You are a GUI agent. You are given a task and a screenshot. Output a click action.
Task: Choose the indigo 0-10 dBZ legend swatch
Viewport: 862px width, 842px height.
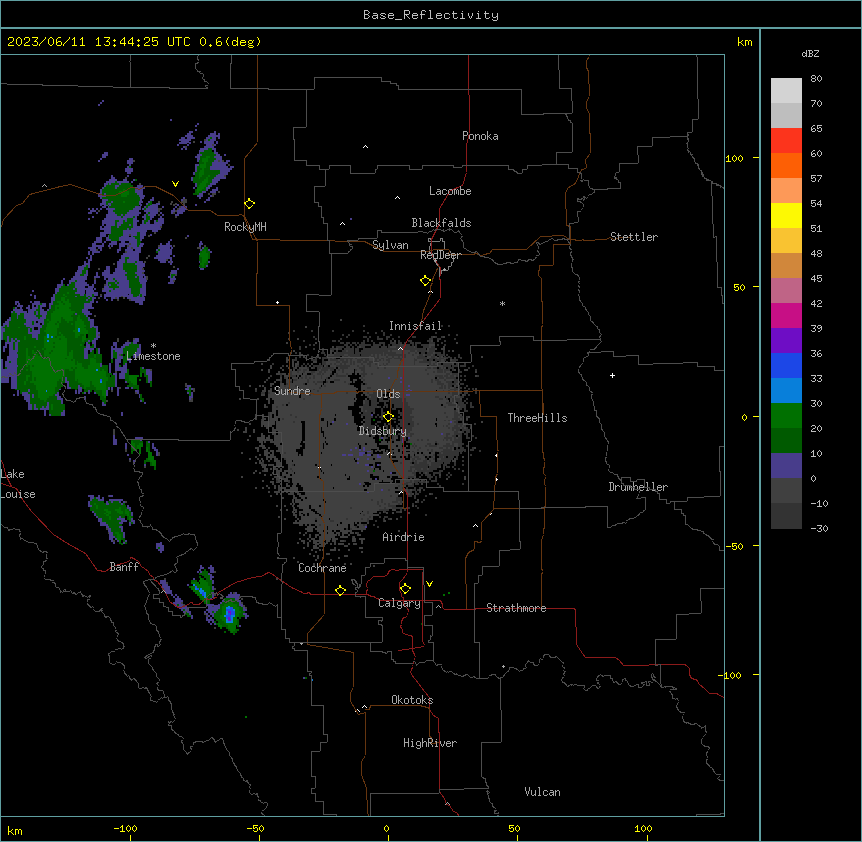tap(786, 466)
